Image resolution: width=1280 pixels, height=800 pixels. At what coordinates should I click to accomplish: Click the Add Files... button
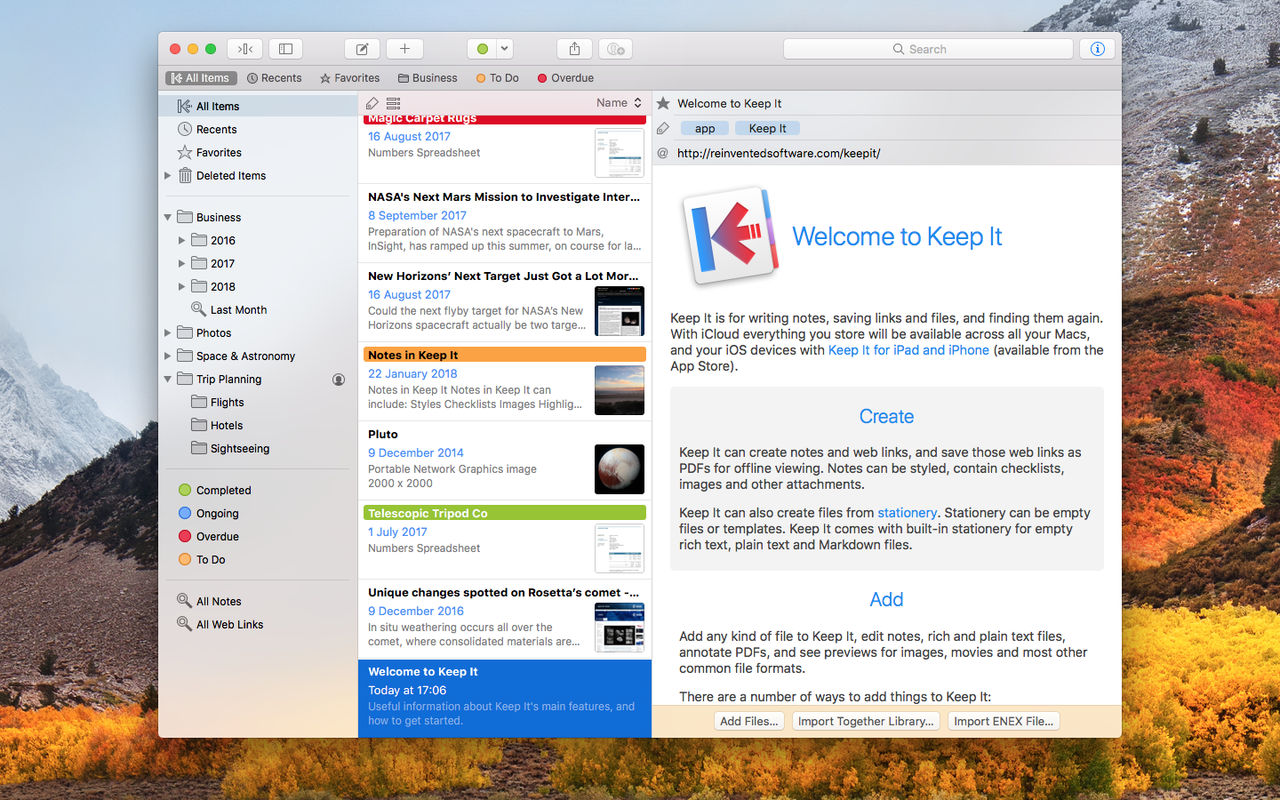pyautogui.click(x=749, y=721)
